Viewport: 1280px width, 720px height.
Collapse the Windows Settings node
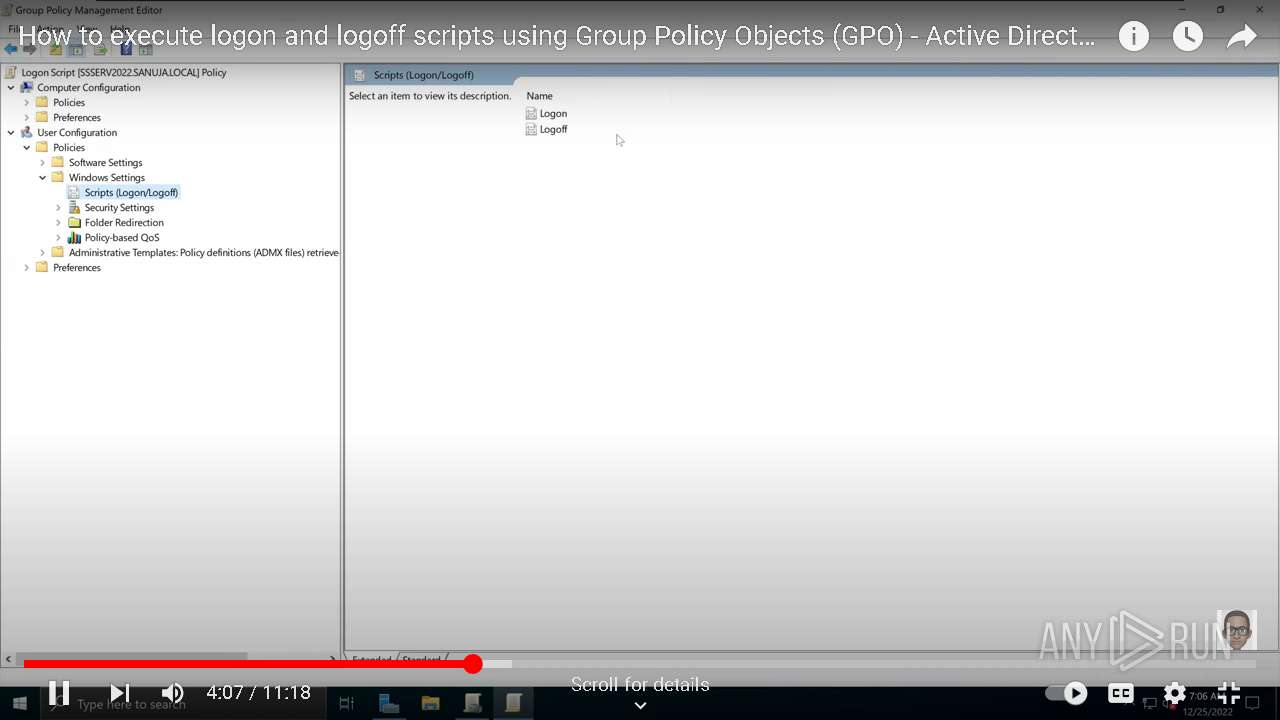43,177
